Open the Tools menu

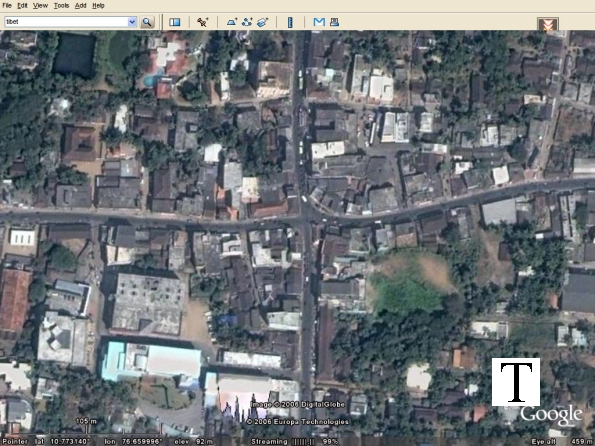click(61, 6)
